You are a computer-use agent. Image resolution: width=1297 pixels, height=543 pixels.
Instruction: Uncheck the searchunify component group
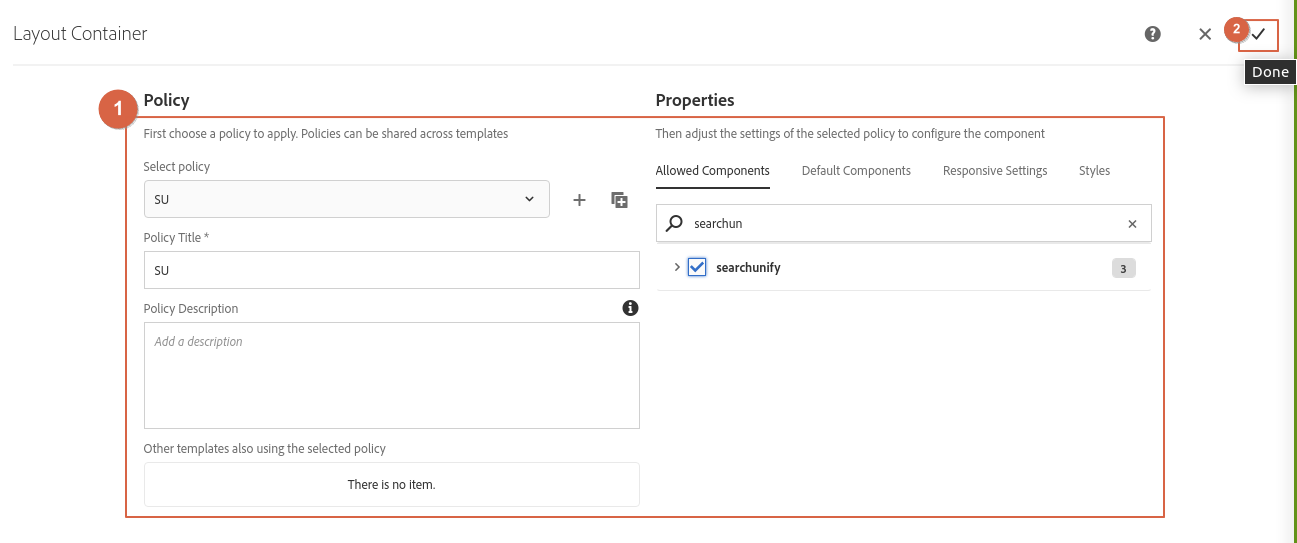click(x=698, y=267)
